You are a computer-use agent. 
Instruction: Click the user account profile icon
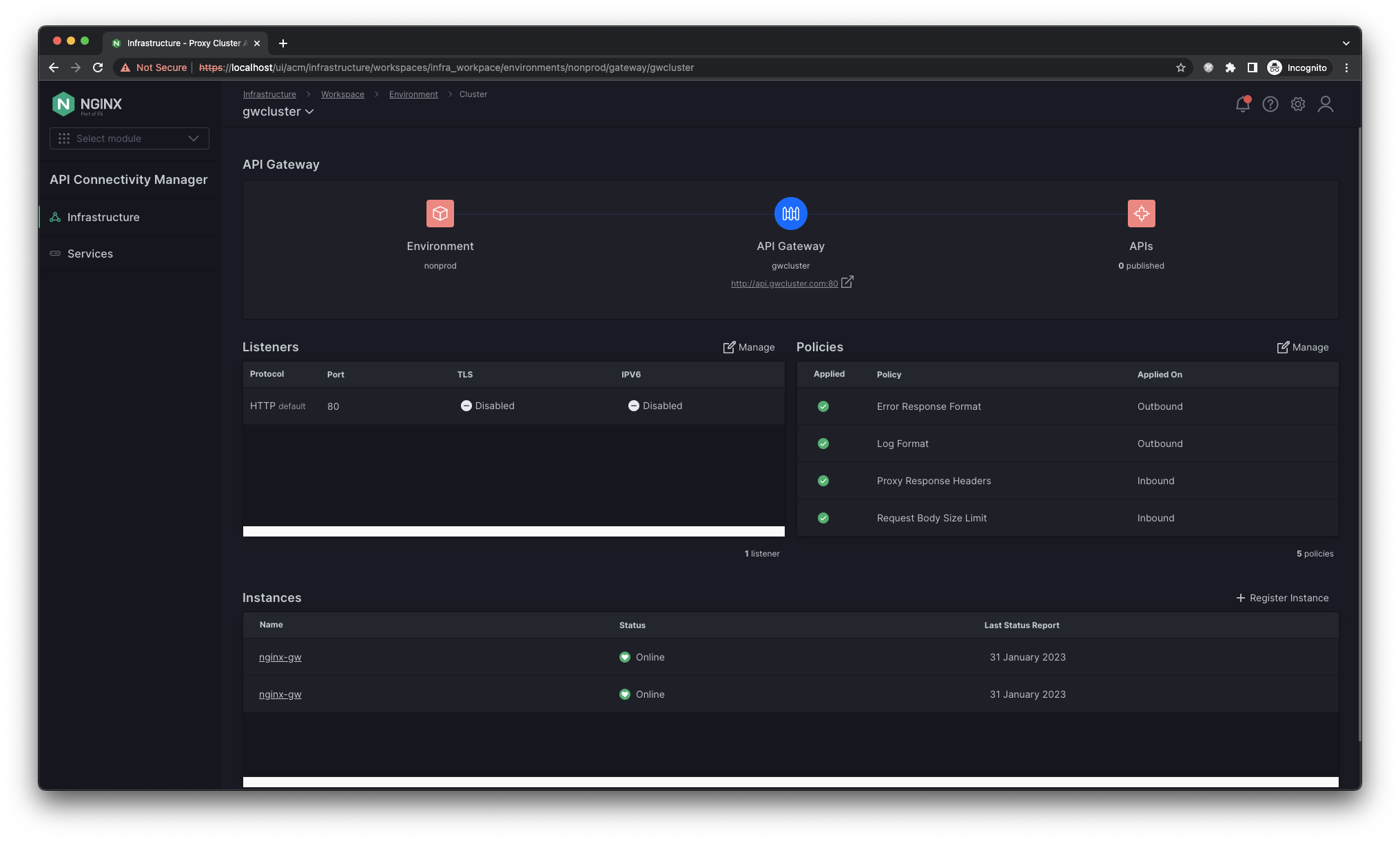(1326, 104)
